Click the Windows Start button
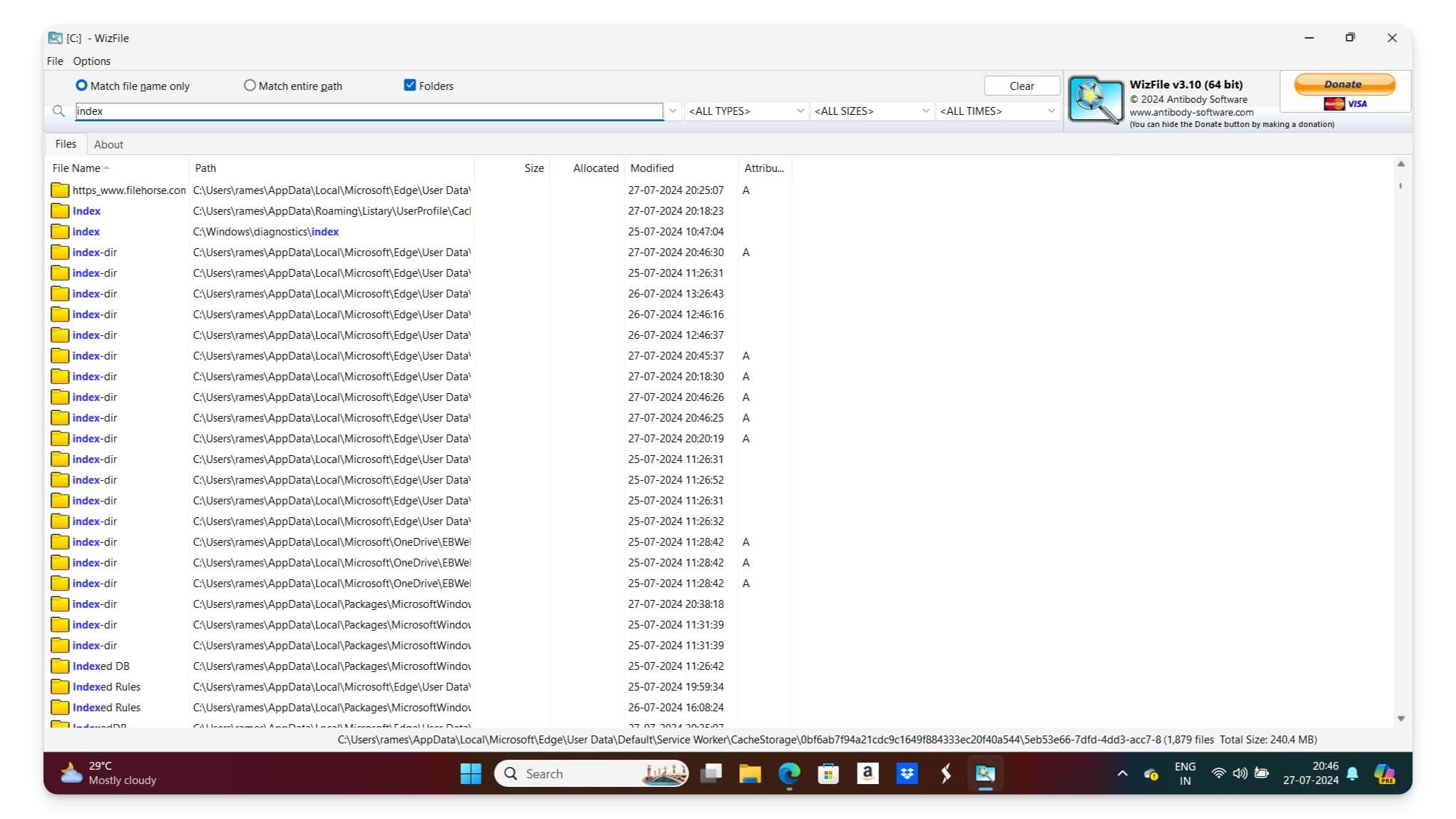Image resolution: width=1456 pixels, height=819 pixels. point(471,773)
